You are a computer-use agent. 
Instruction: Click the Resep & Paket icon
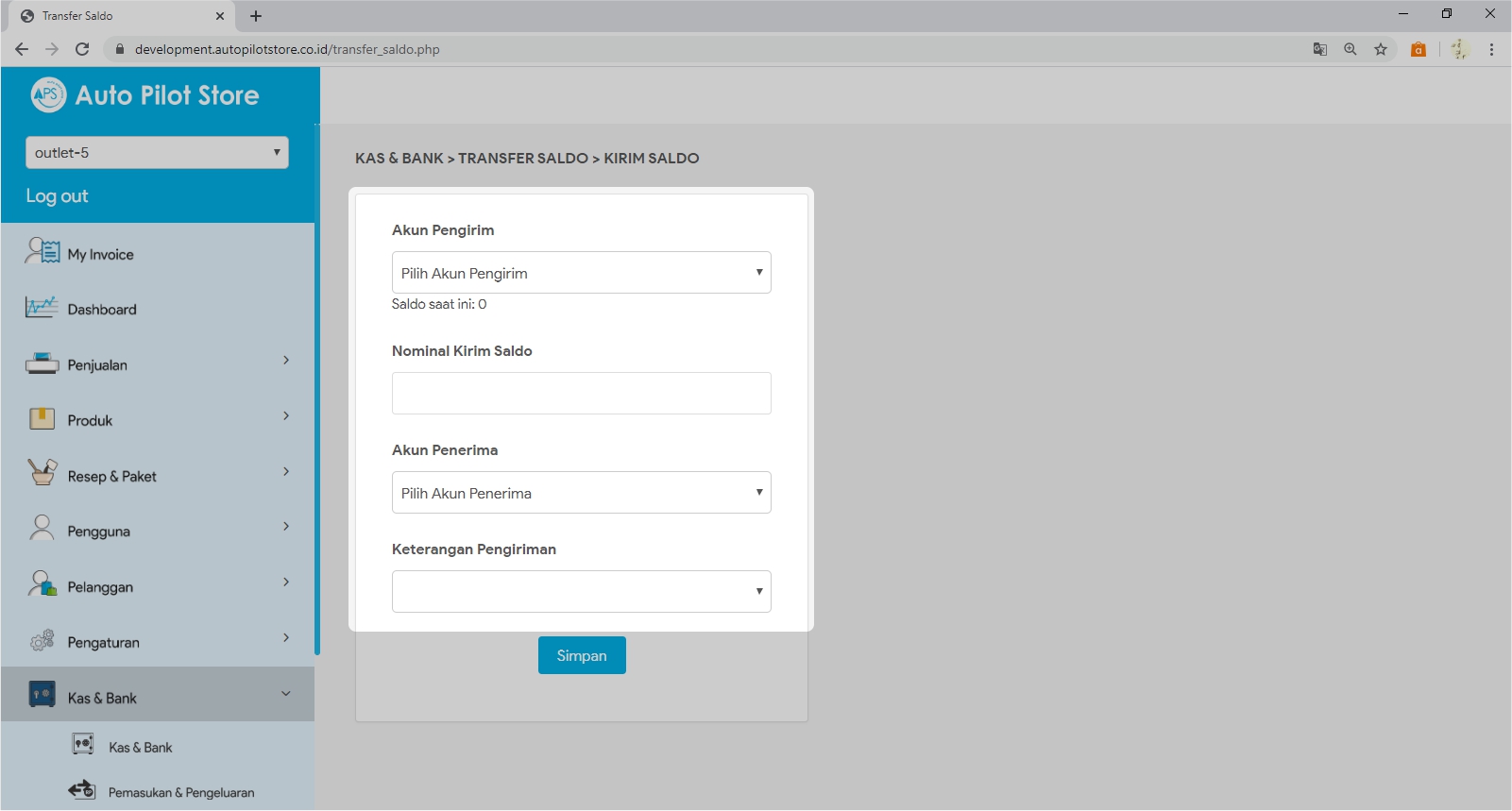[x=42, y=474]
